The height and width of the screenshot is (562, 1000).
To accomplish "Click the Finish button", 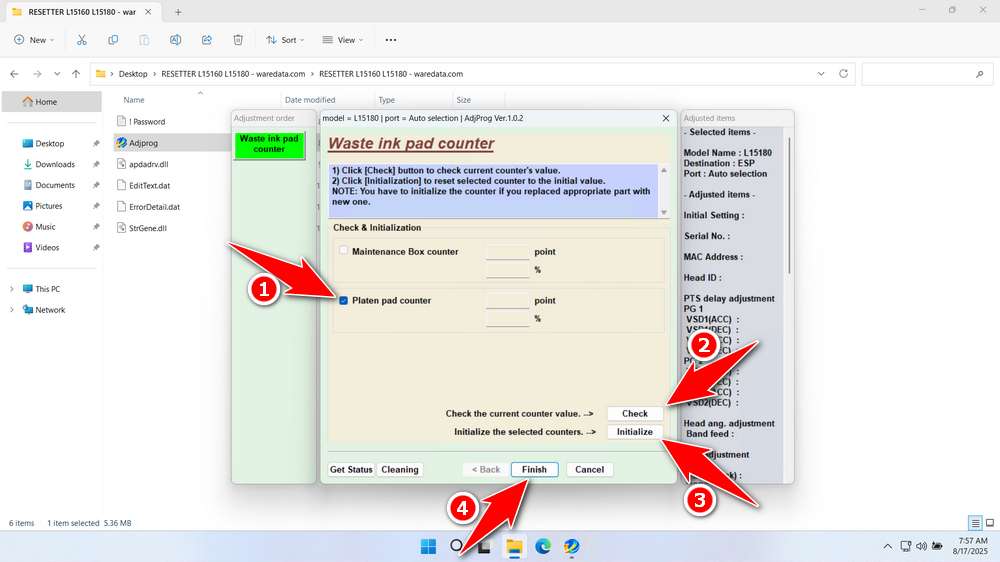I will (x=534, y=470).
